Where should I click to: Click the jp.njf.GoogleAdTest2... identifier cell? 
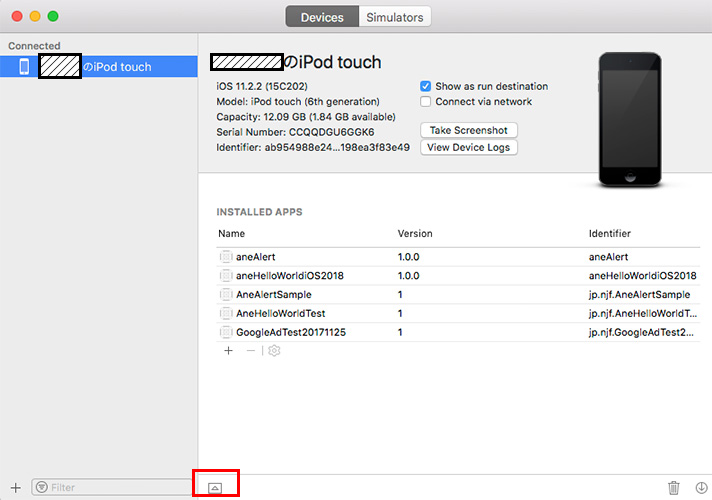641,332
